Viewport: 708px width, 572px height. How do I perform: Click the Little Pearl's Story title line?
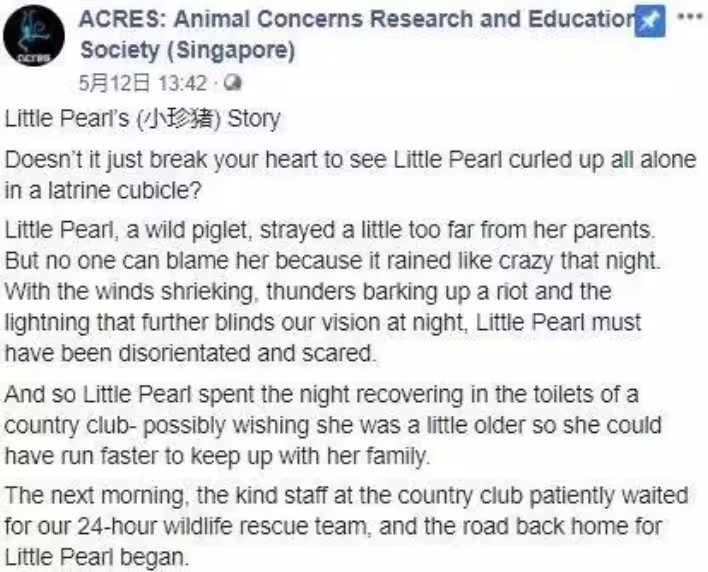tap(142, 119)
